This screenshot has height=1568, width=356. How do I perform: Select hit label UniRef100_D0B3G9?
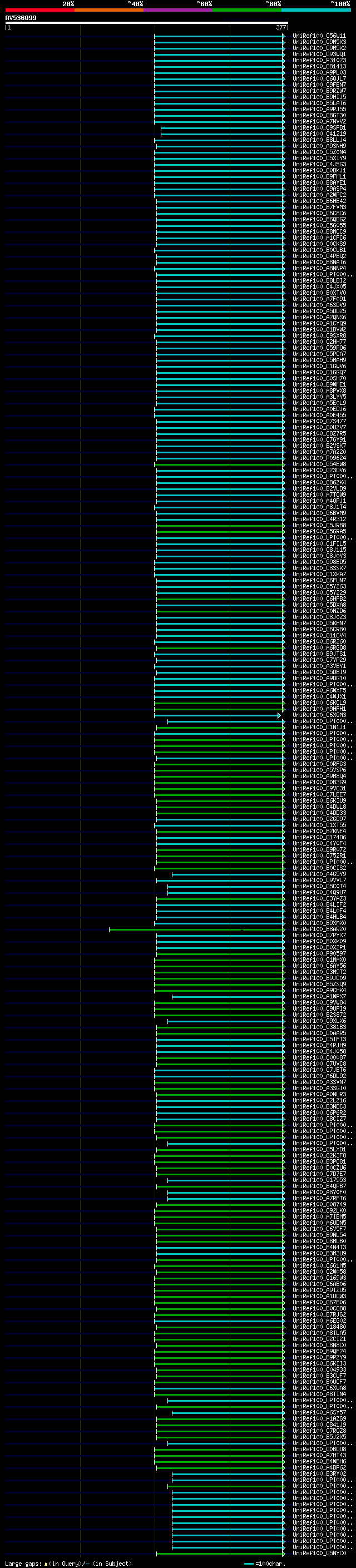(319, 782)
